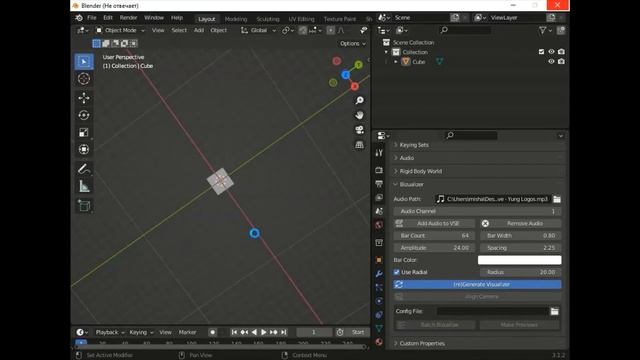Select the Scale tool

(84, 132)
